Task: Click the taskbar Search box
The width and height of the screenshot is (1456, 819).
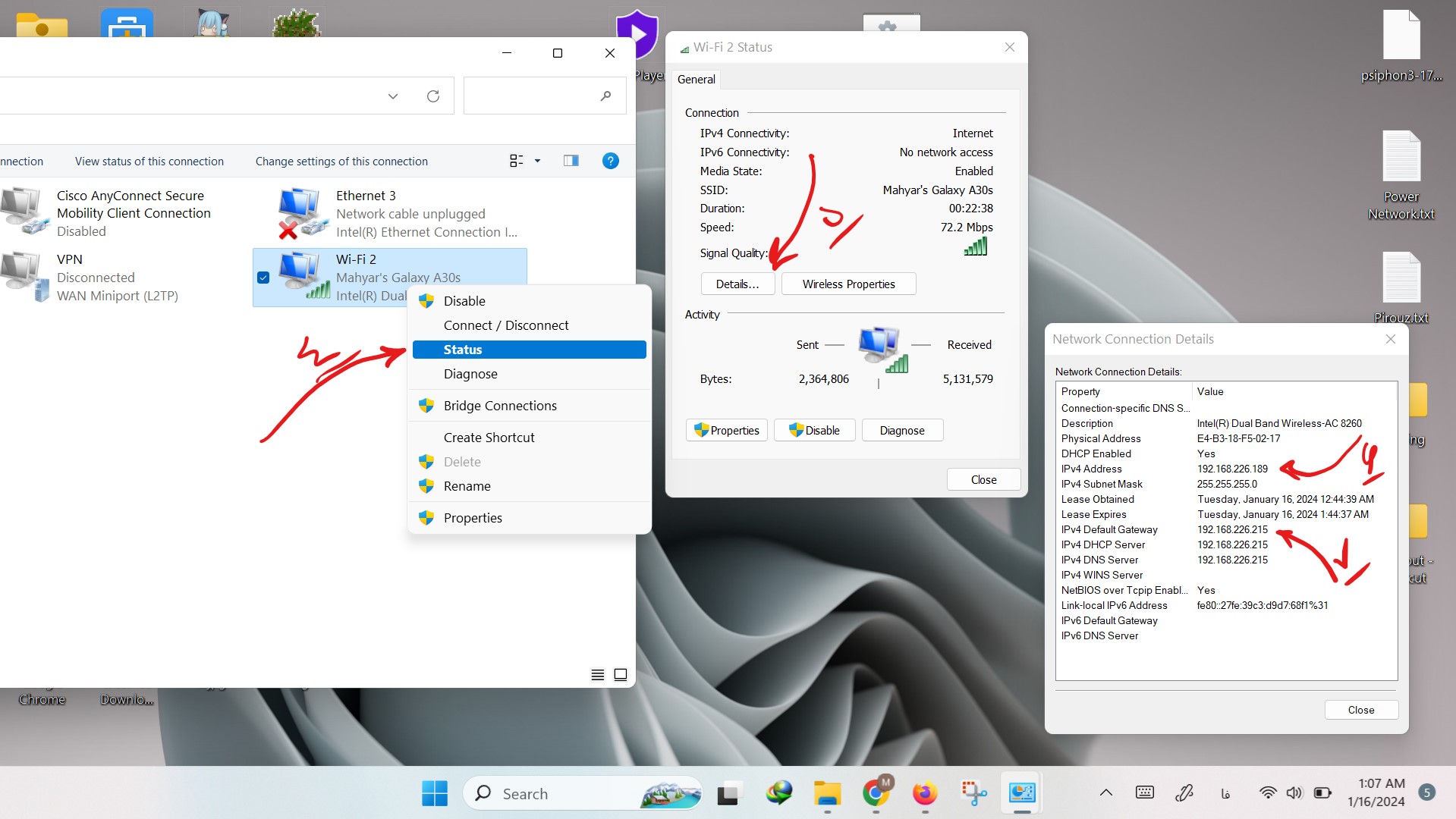Action: click(583, 793)
